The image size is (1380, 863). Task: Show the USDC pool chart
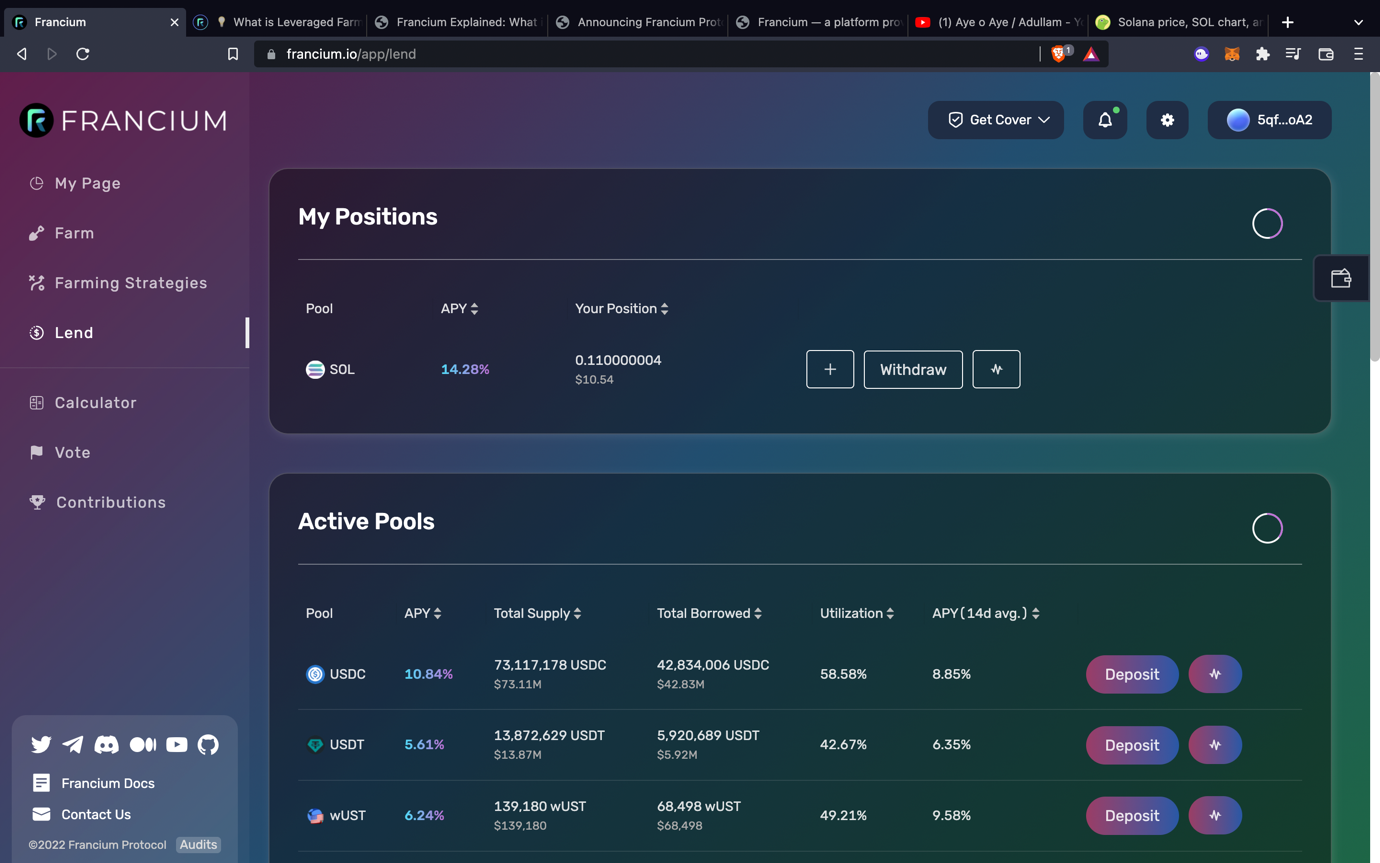click(x=1215, y=674)
